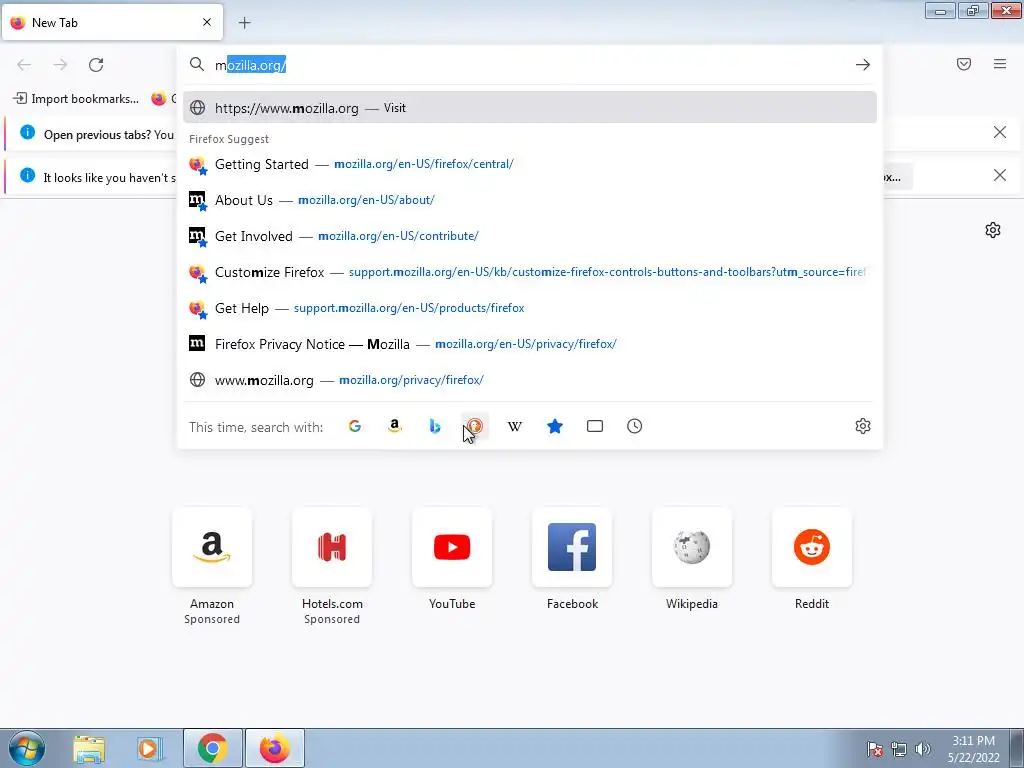This screenshot has height=768, width=1024.
Task: Click the taskbar clock showing 3:11 PM
Action: coord(973,748)
